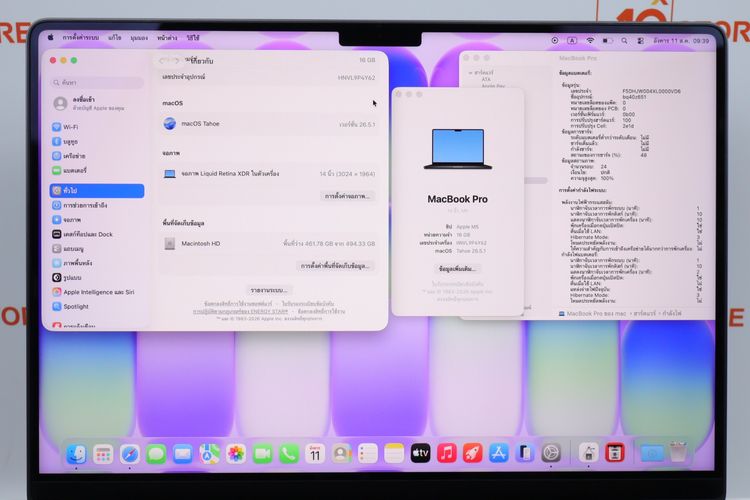Open Contacts from the Dock
The image size is (750, 500).
coord(341,454)
